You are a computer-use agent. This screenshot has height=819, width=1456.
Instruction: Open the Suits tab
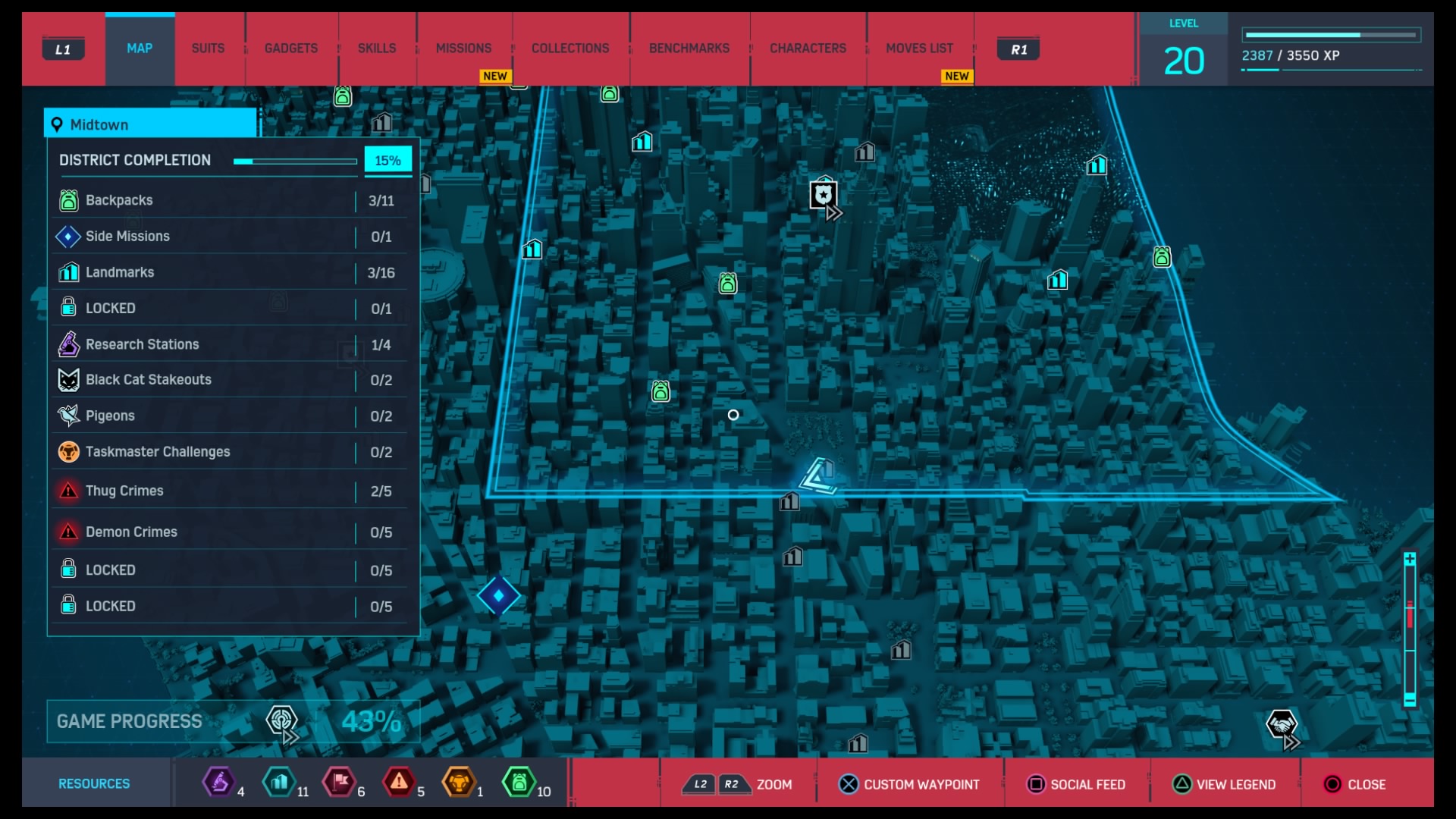click(x=208, y=49)
